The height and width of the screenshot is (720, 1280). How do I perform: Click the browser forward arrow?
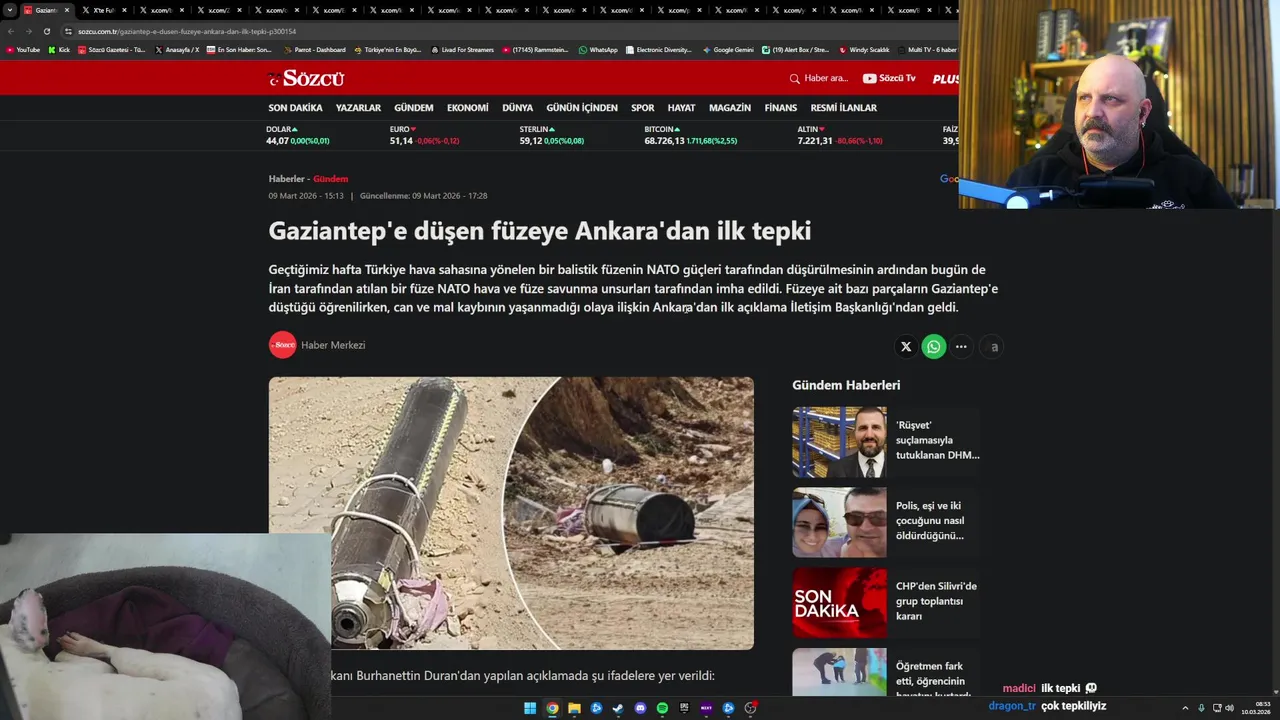pos(28,31)
